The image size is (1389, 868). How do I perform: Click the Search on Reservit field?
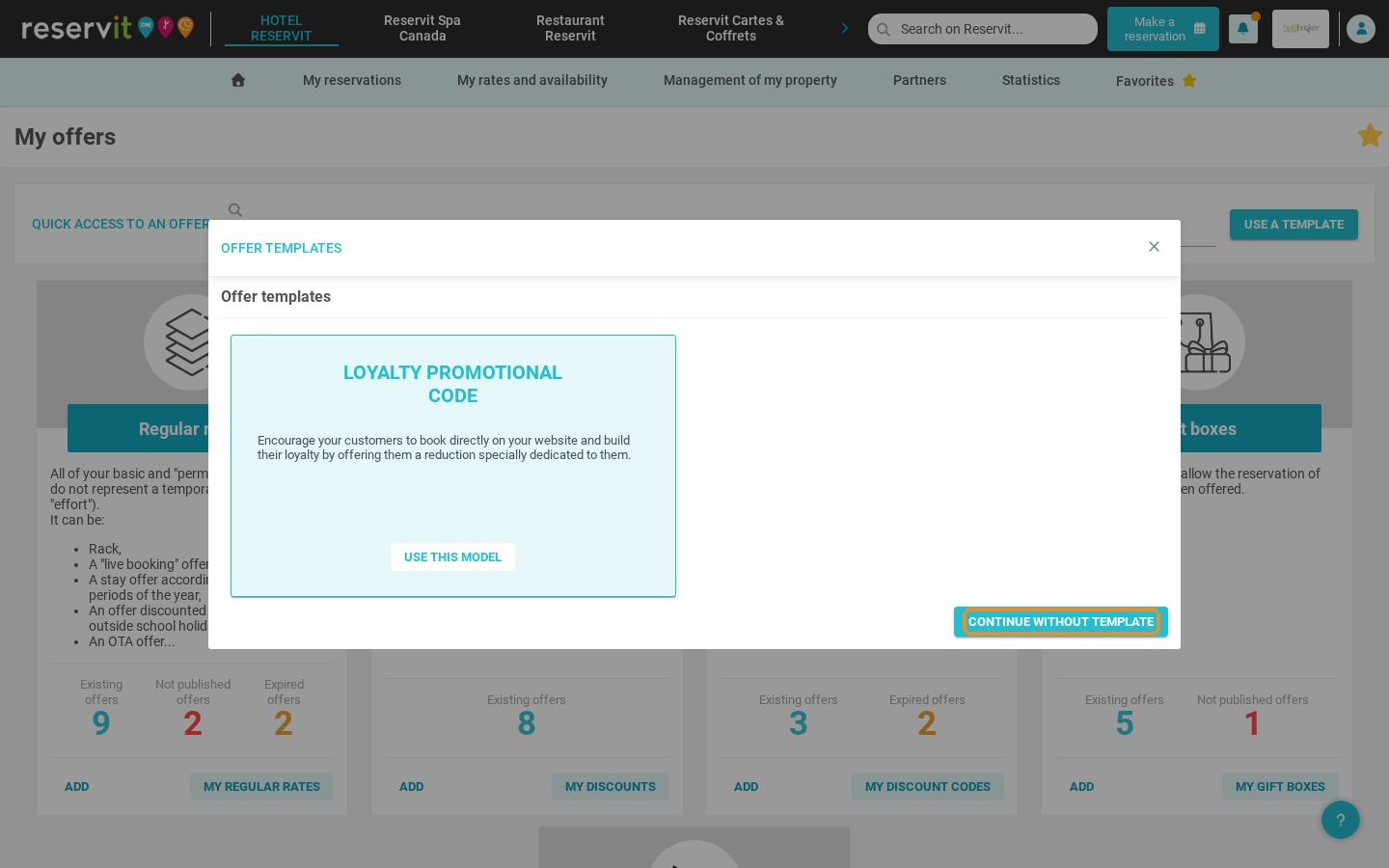[x=983, y=29]
